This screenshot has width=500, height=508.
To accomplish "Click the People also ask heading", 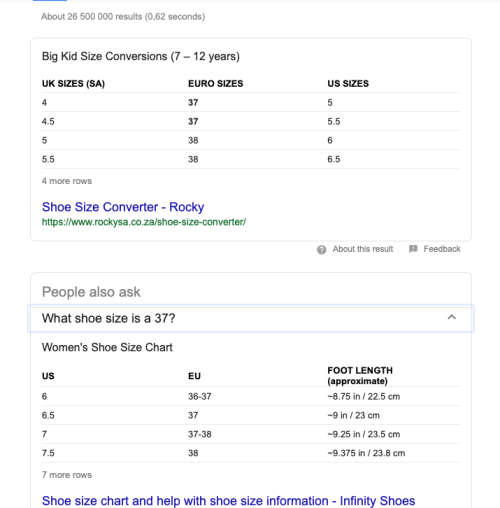I will tap(91, 292).
